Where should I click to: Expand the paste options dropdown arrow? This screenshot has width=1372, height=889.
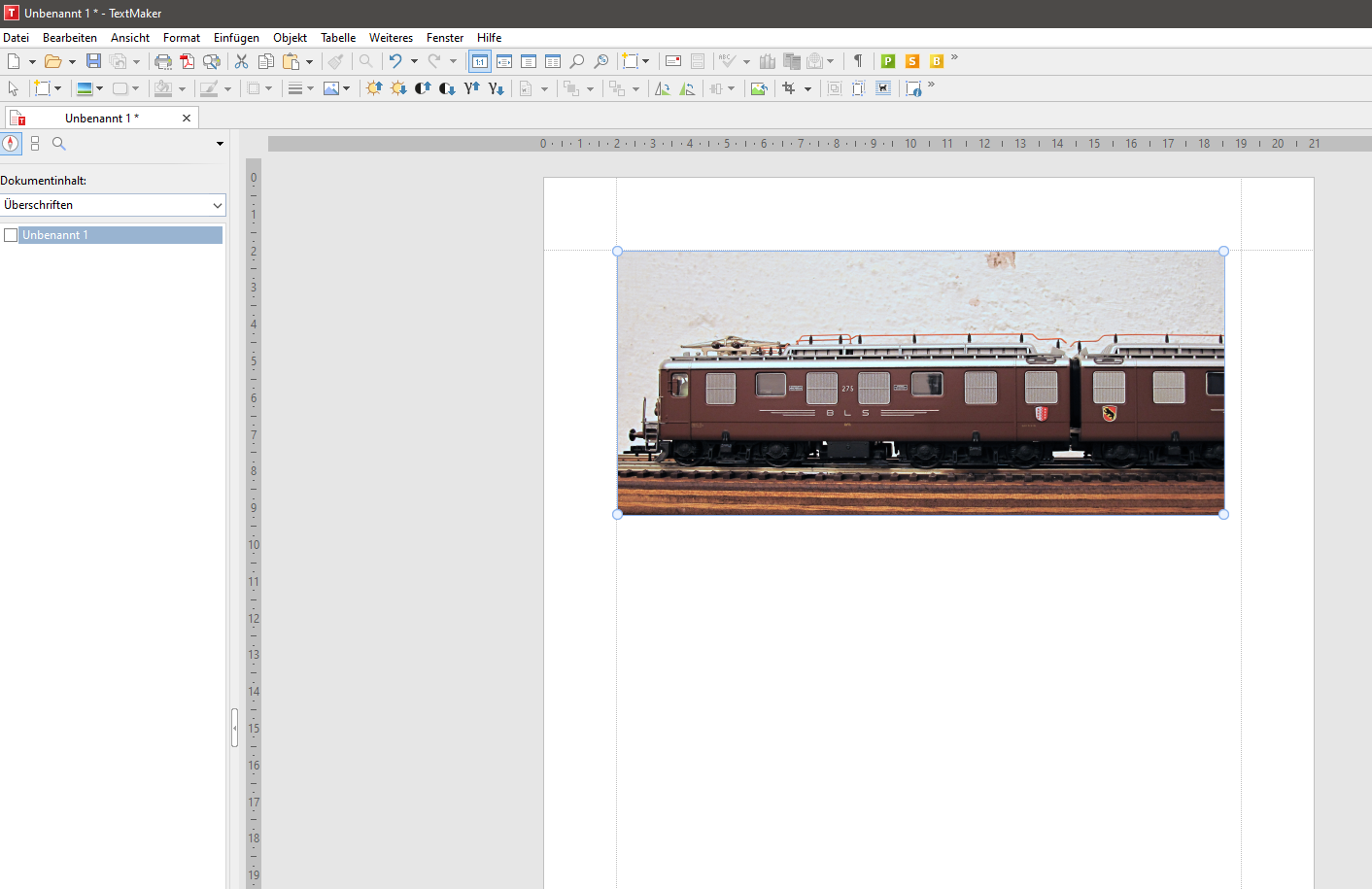pyautogui.click(x=310, y=61)
